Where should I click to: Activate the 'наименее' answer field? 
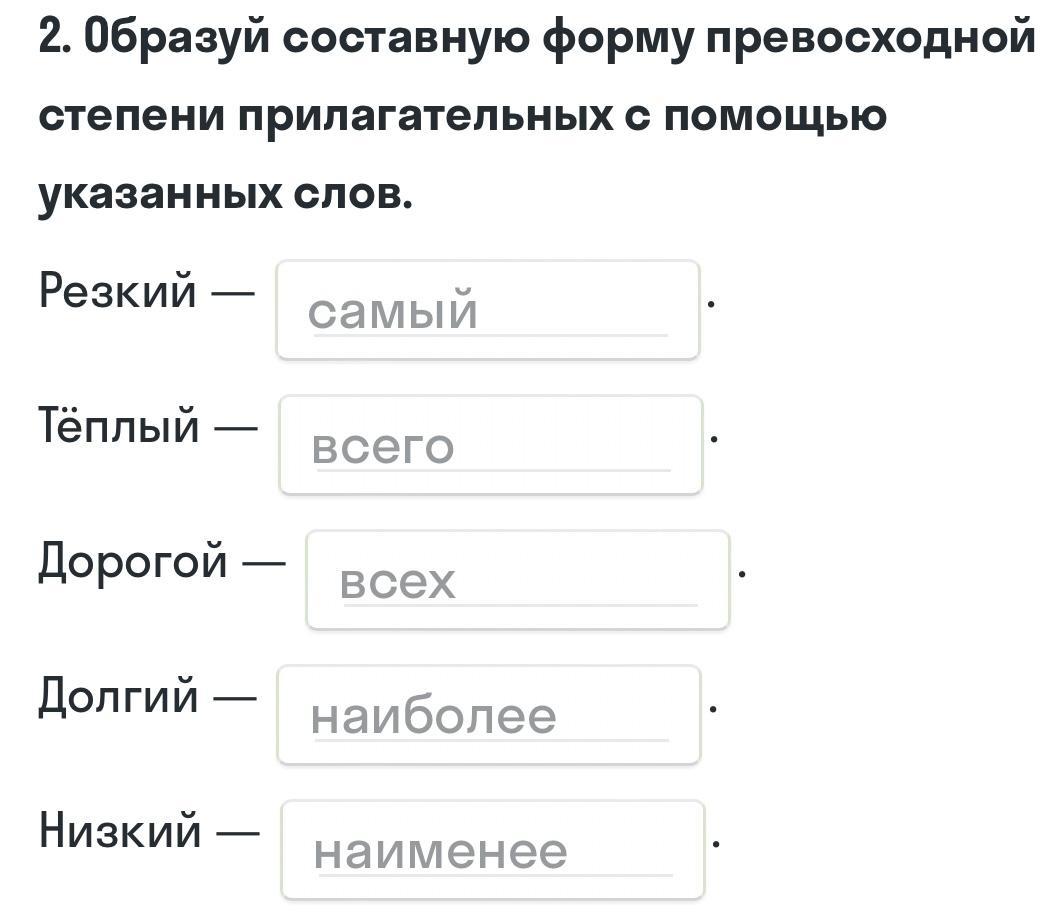click(x=492, y=850)
